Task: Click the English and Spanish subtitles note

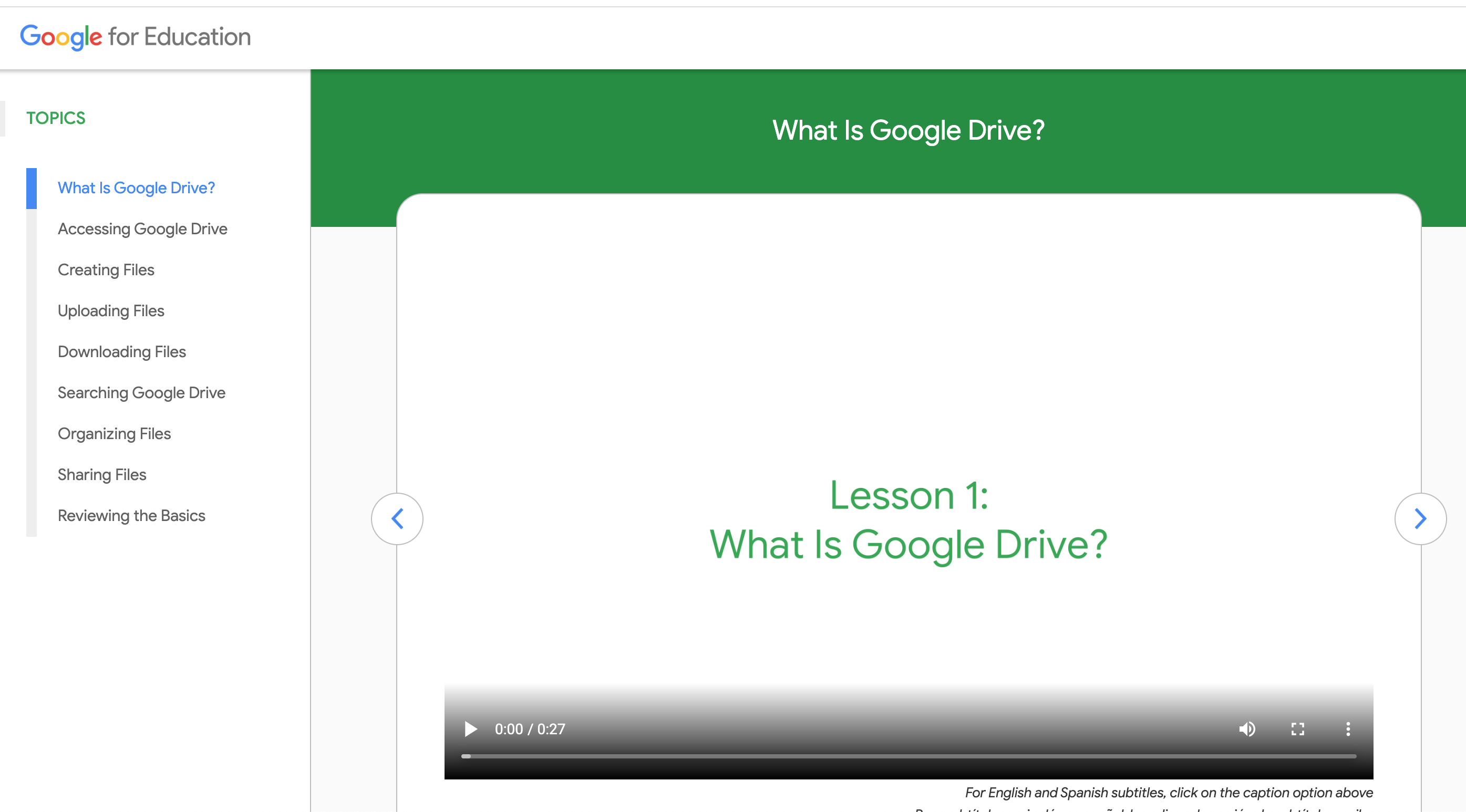Action: tap(1169, 792)
